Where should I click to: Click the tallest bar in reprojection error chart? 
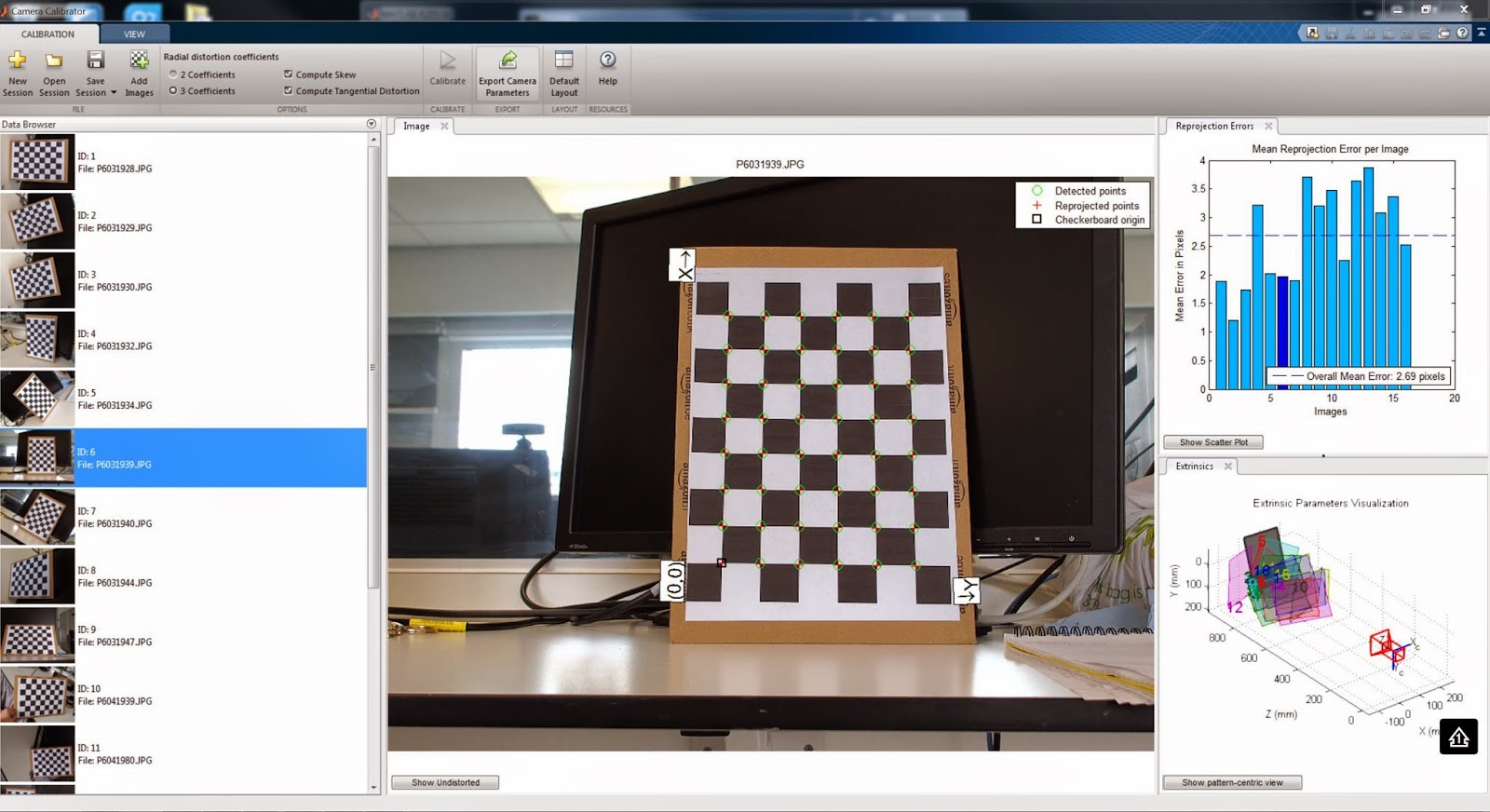(1368, 278)
